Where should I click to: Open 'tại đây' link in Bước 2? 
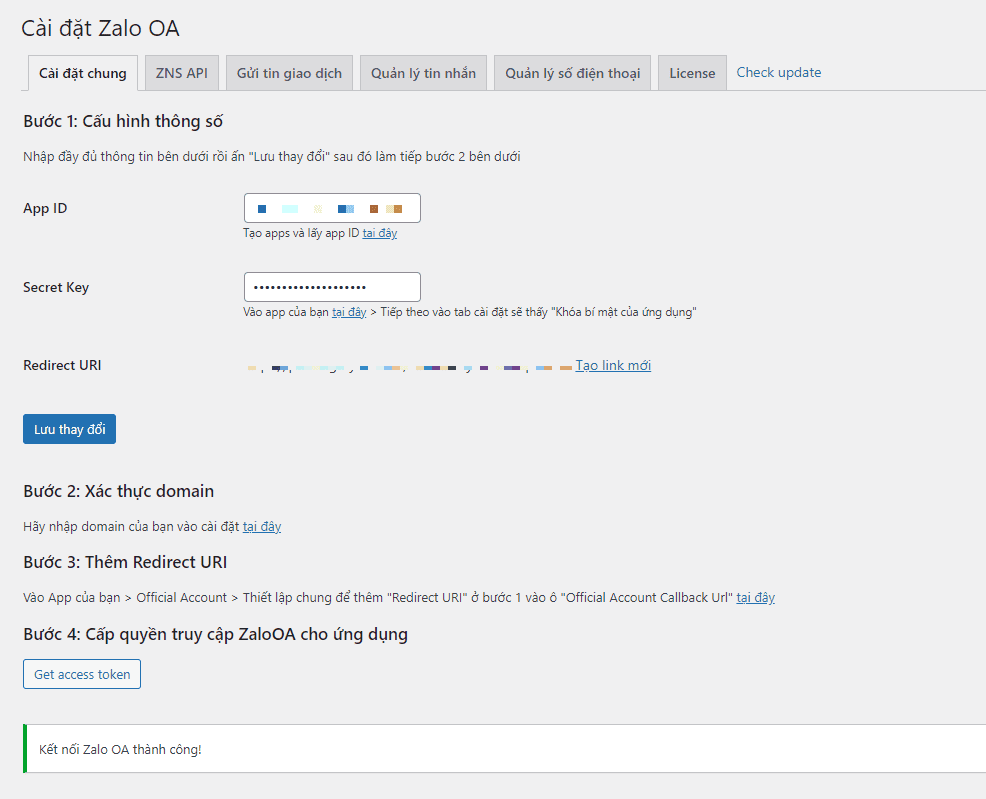[x=262, y=526]
